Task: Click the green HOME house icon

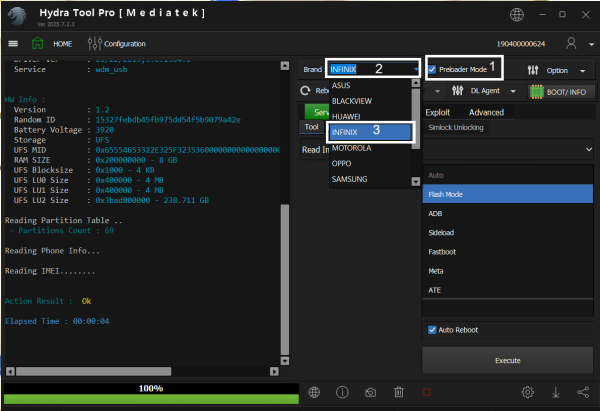Action: 38,43
